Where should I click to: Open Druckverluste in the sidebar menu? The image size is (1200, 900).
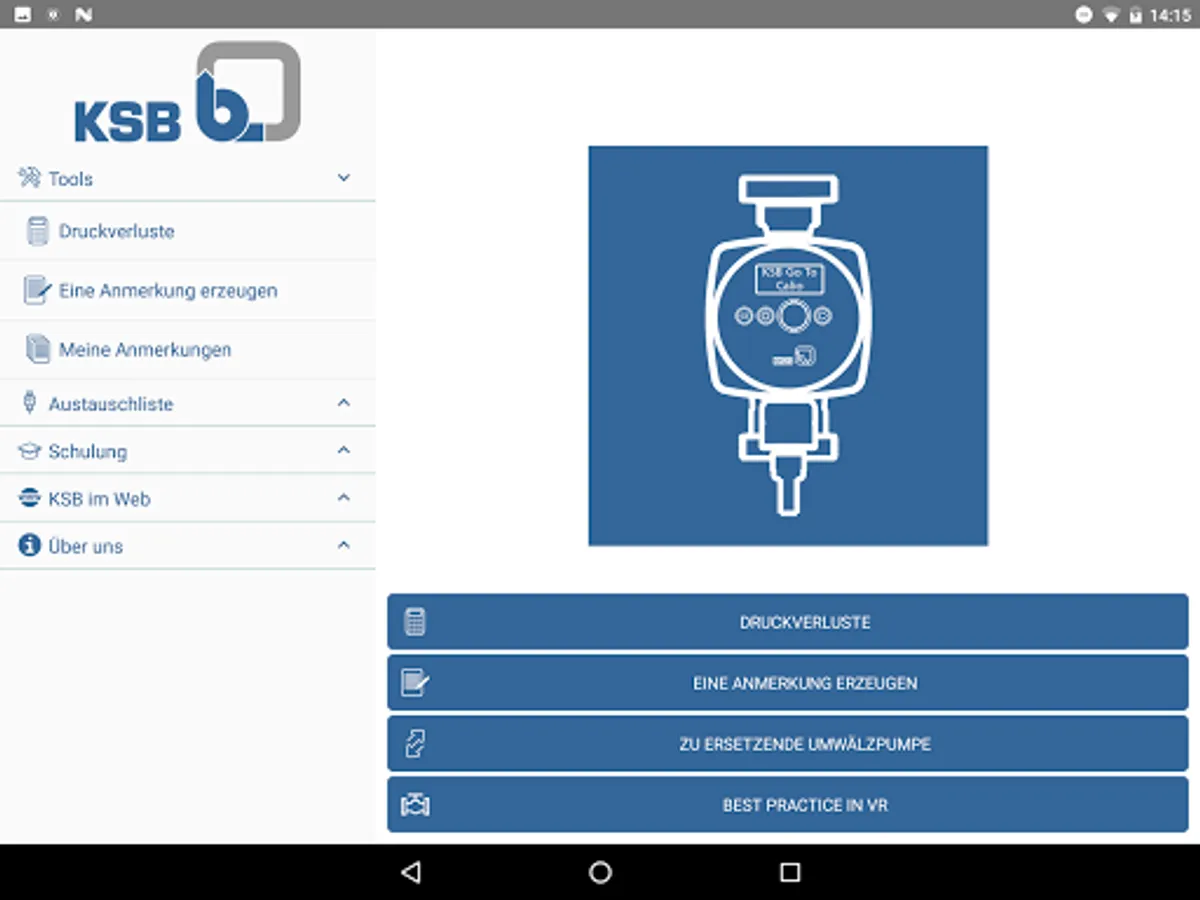[188, 231]
